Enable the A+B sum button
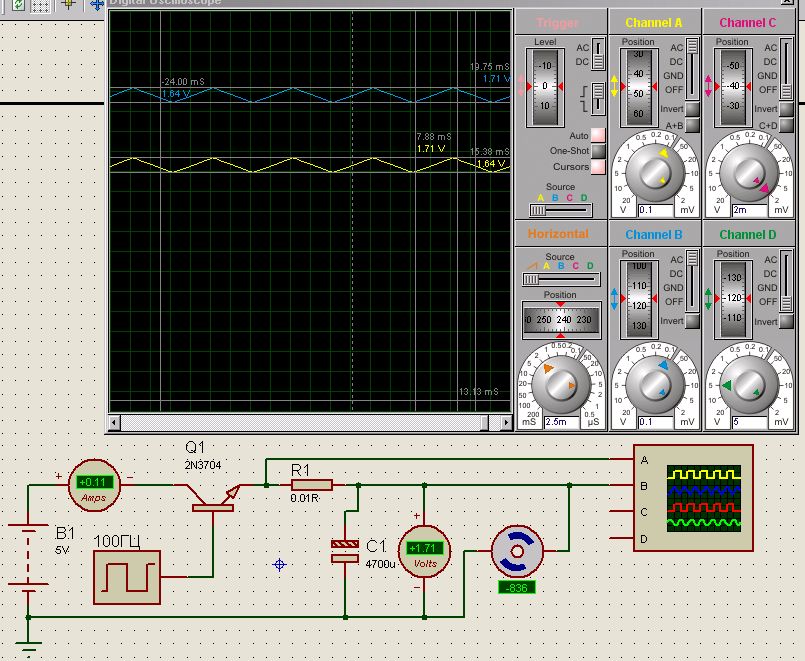Image resolution: width=805 pixels, height=661 pixels. [x=690, y=126]
